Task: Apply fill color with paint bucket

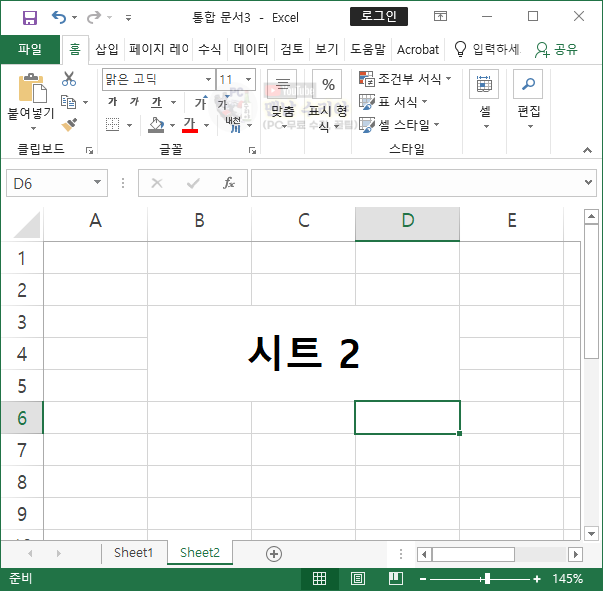Action: click(x=156, y=125)
